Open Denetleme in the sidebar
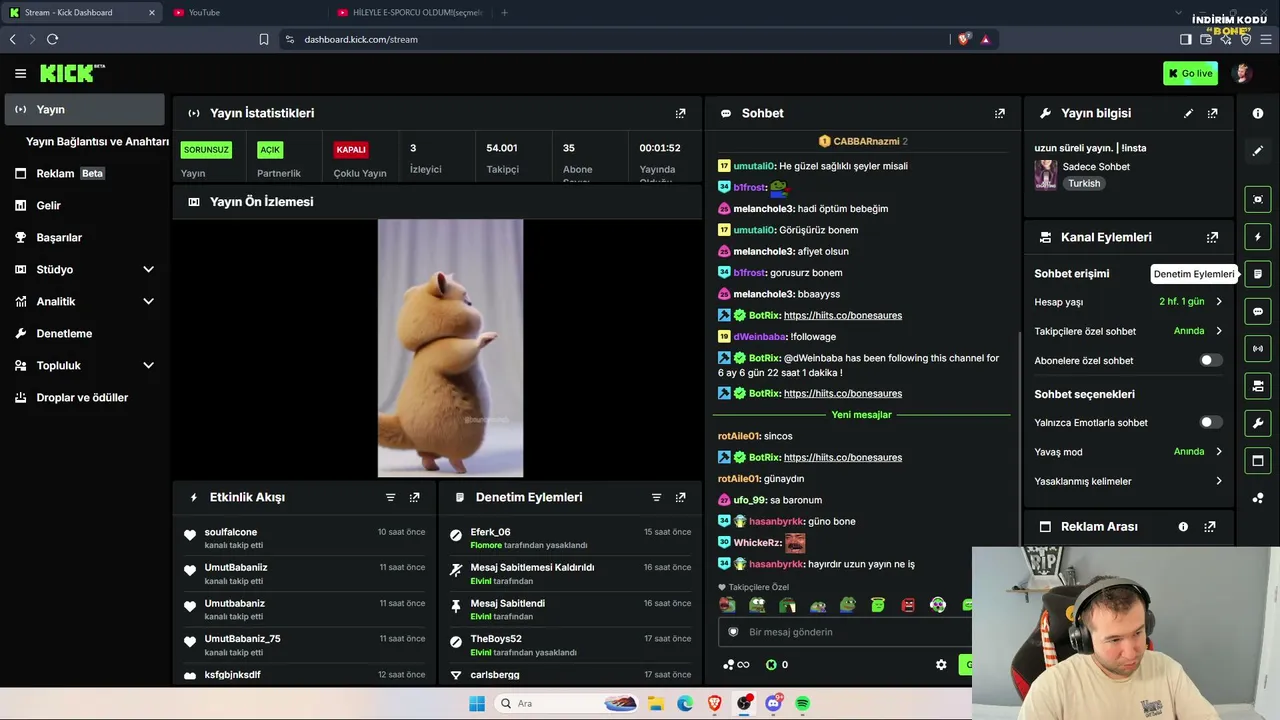 84,333
